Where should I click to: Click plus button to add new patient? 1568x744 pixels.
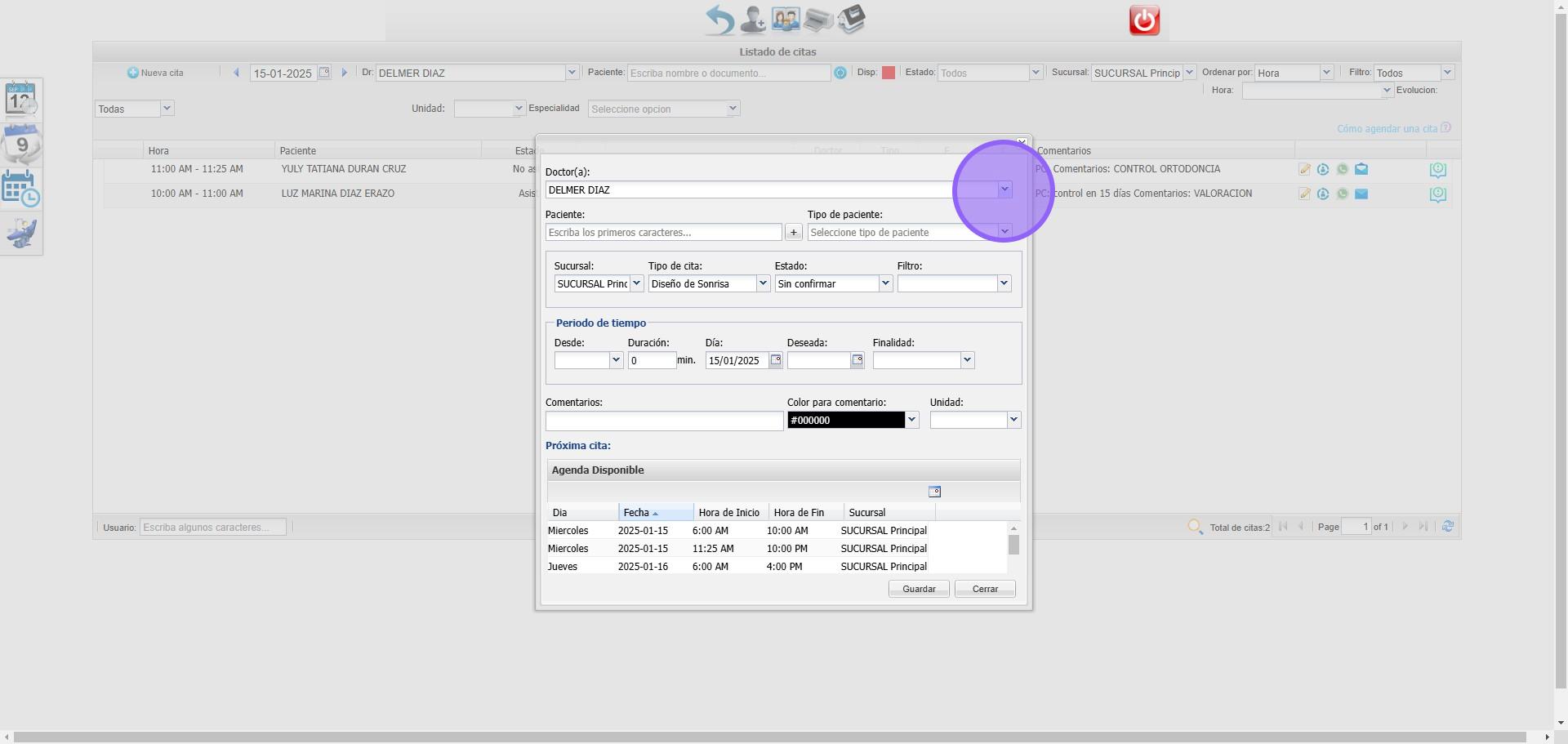click(793, 233)
